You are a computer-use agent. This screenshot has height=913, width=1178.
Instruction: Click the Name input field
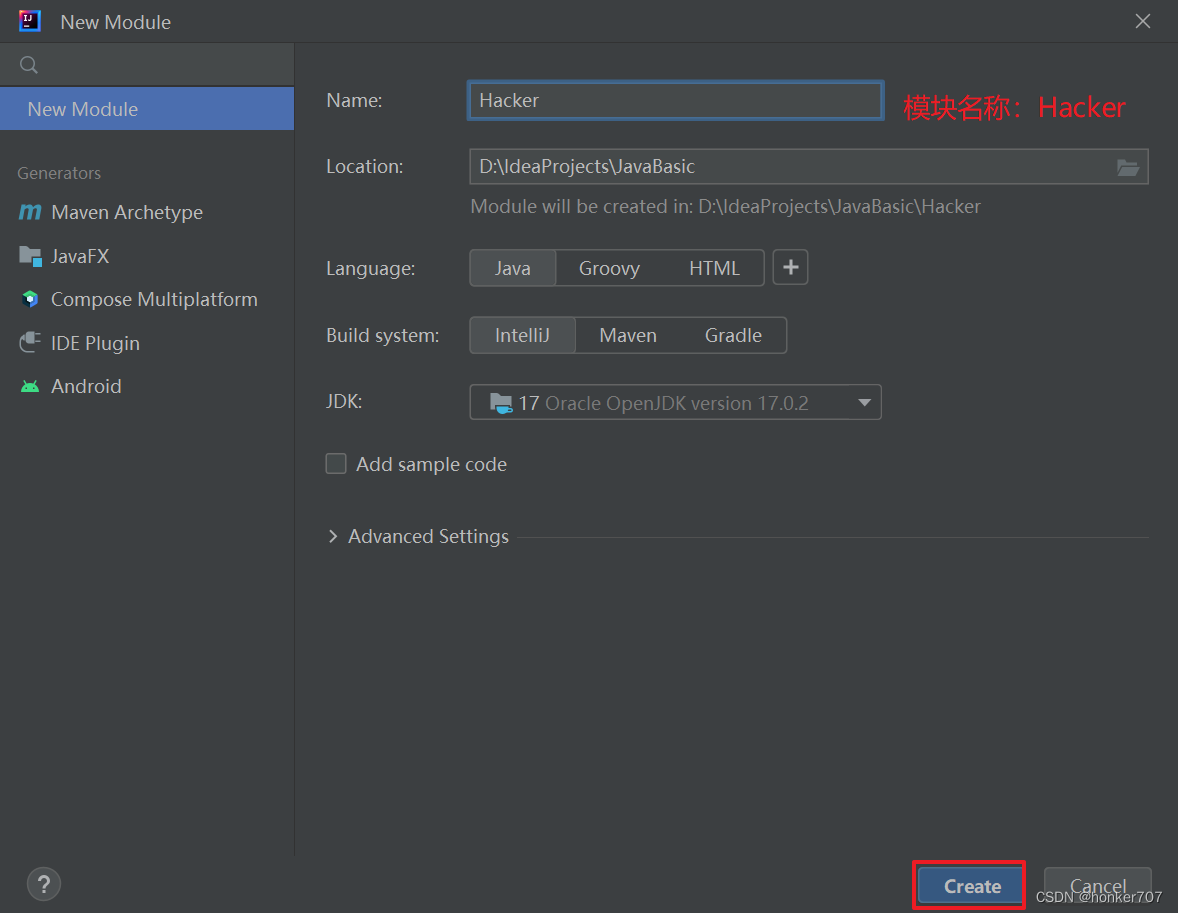[675, 100]
